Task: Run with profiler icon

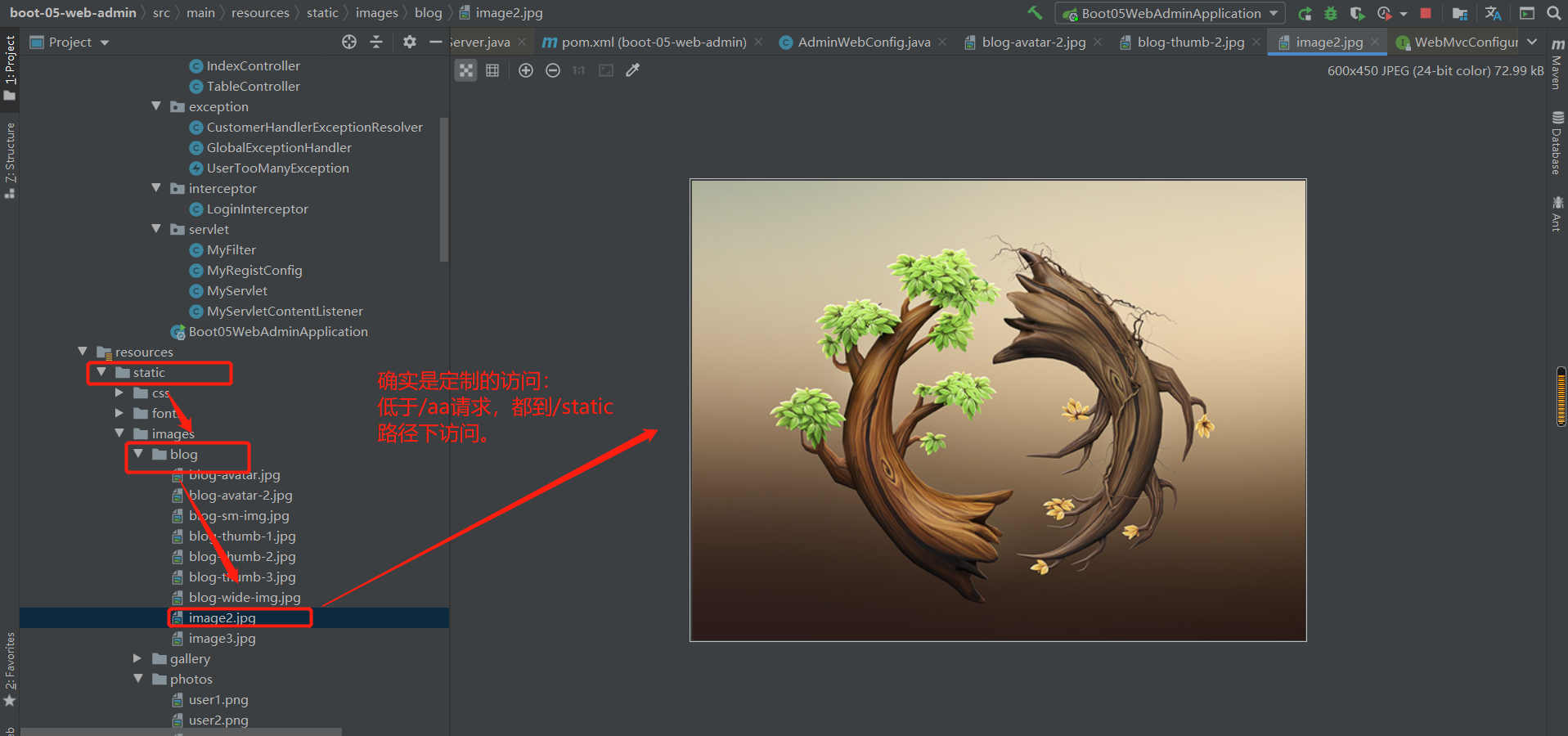Action: [1384, 13]
